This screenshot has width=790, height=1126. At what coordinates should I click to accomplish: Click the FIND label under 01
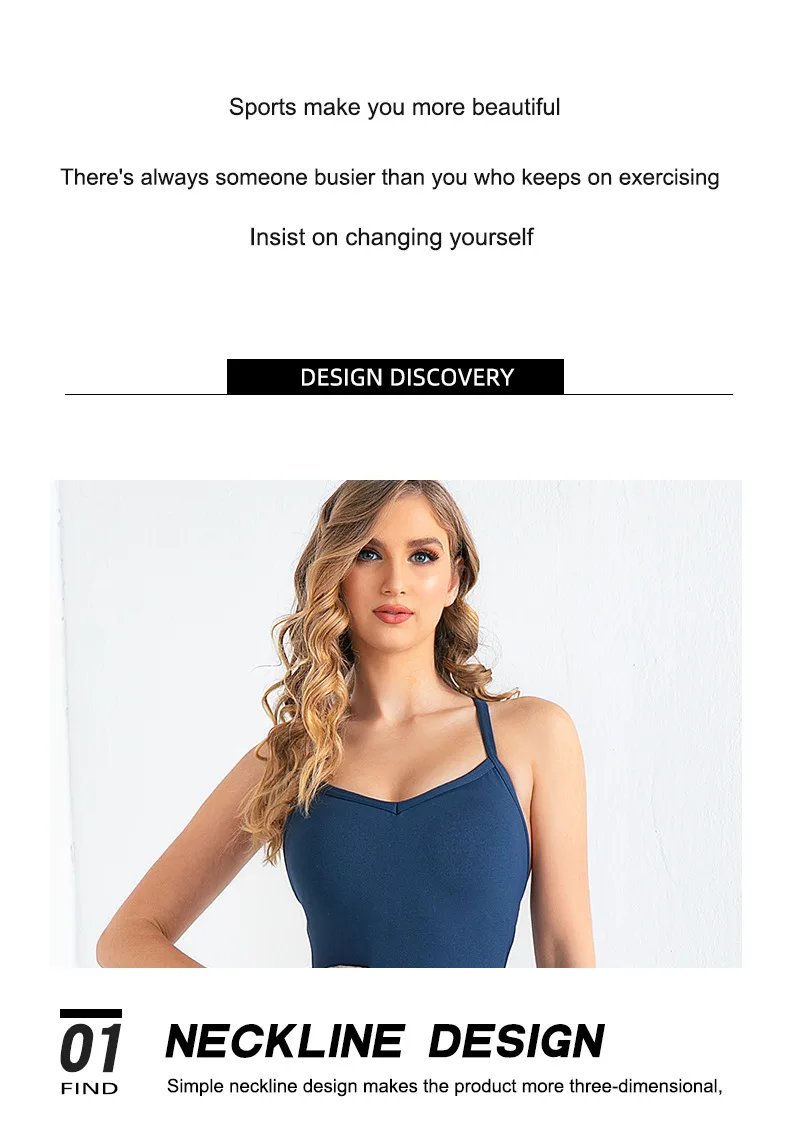click(x=90, y=1089)
